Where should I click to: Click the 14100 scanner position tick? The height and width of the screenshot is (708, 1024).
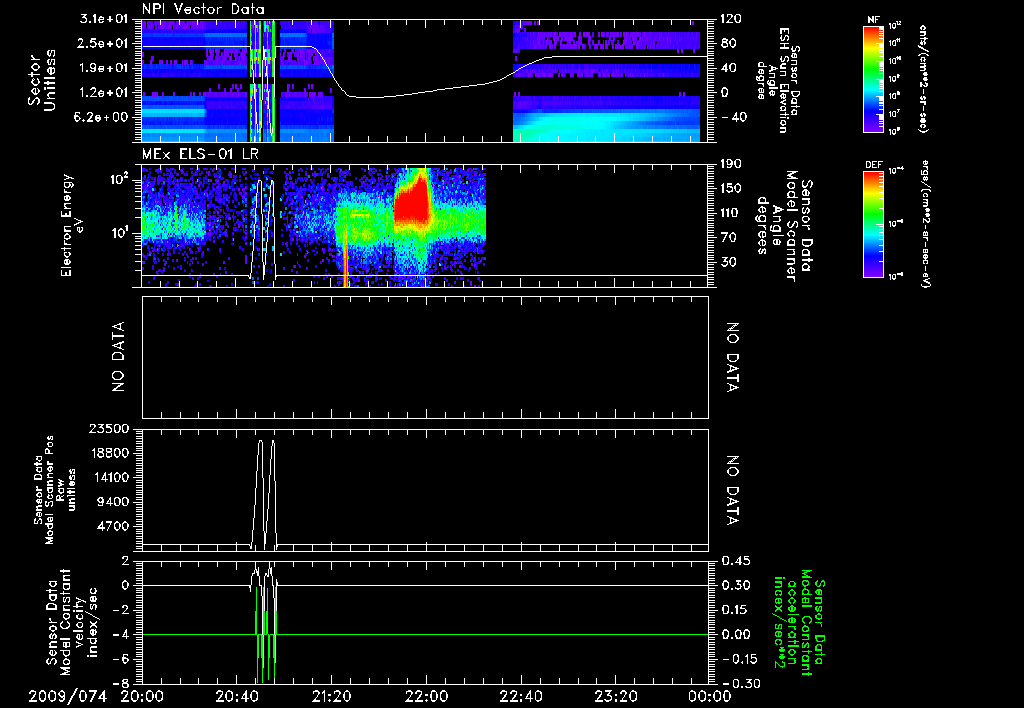click(x=110, y=477)
